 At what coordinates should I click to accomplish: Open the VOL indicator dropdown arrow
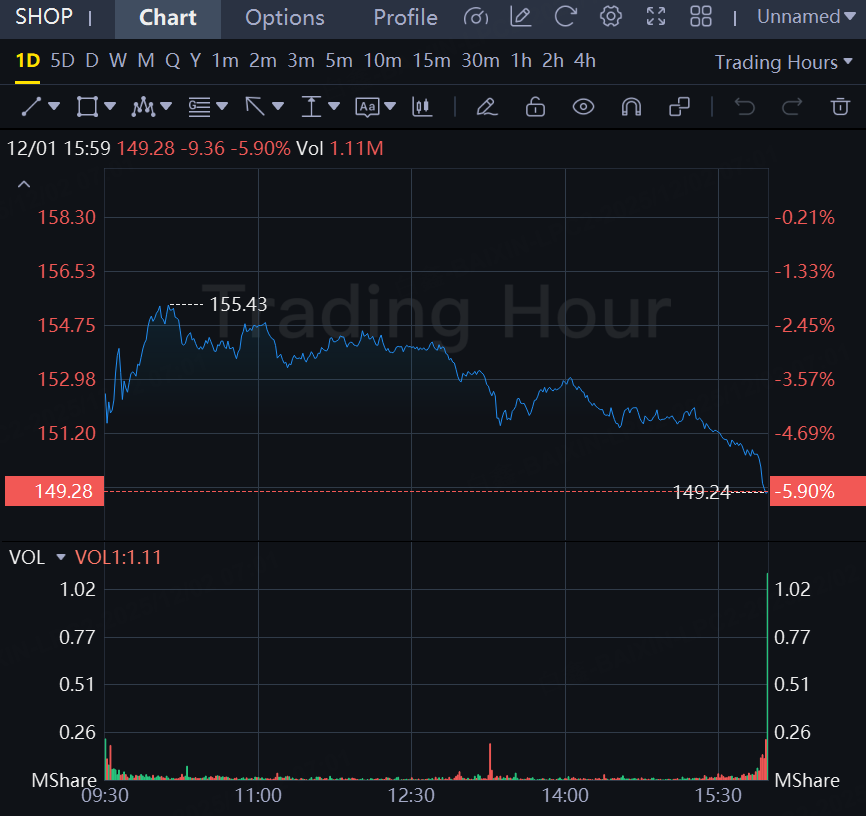tap(60, 557)
